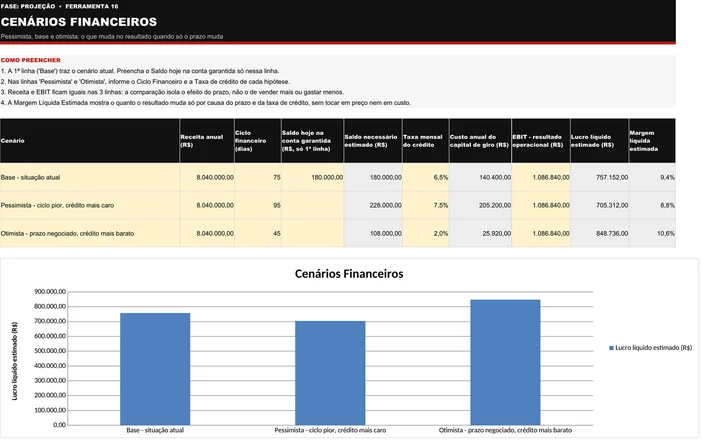Click the 'Margem líquida estimada' header

pyautogui.click(x=652, y=141)
